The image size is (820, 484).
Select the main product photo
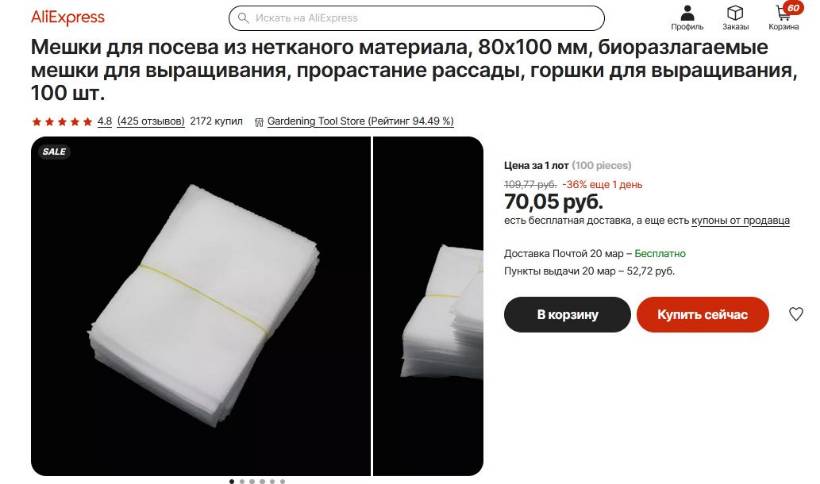click(x=201, y=306)
